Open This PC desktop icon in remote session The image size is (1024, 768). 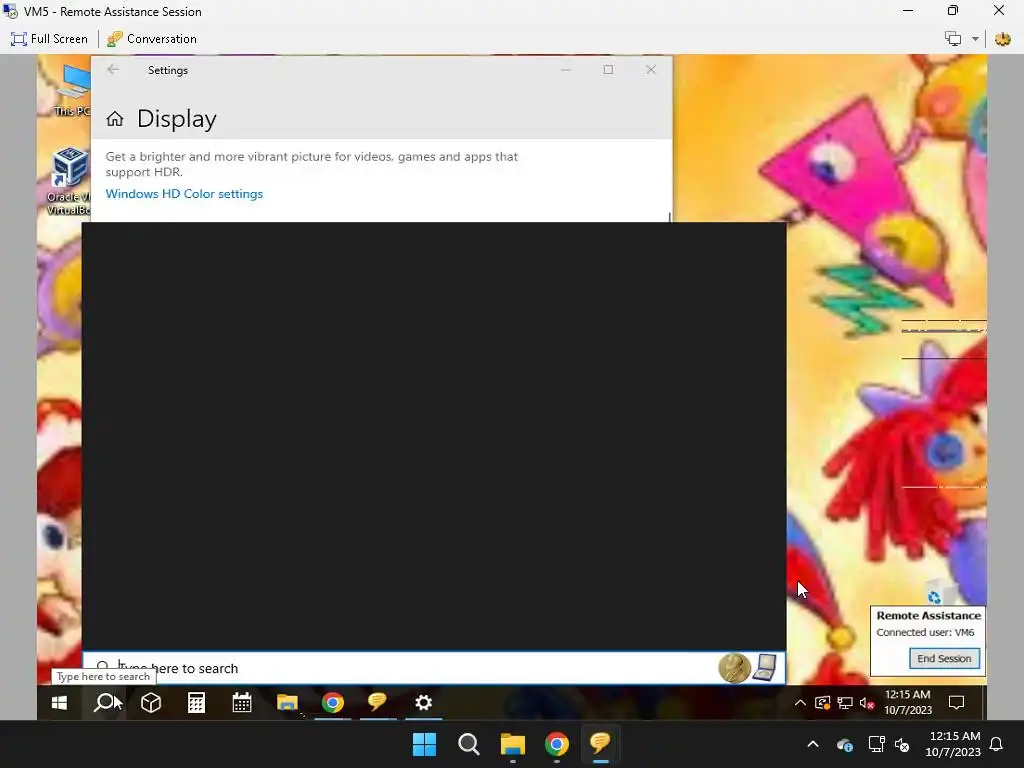click(73, 90)
